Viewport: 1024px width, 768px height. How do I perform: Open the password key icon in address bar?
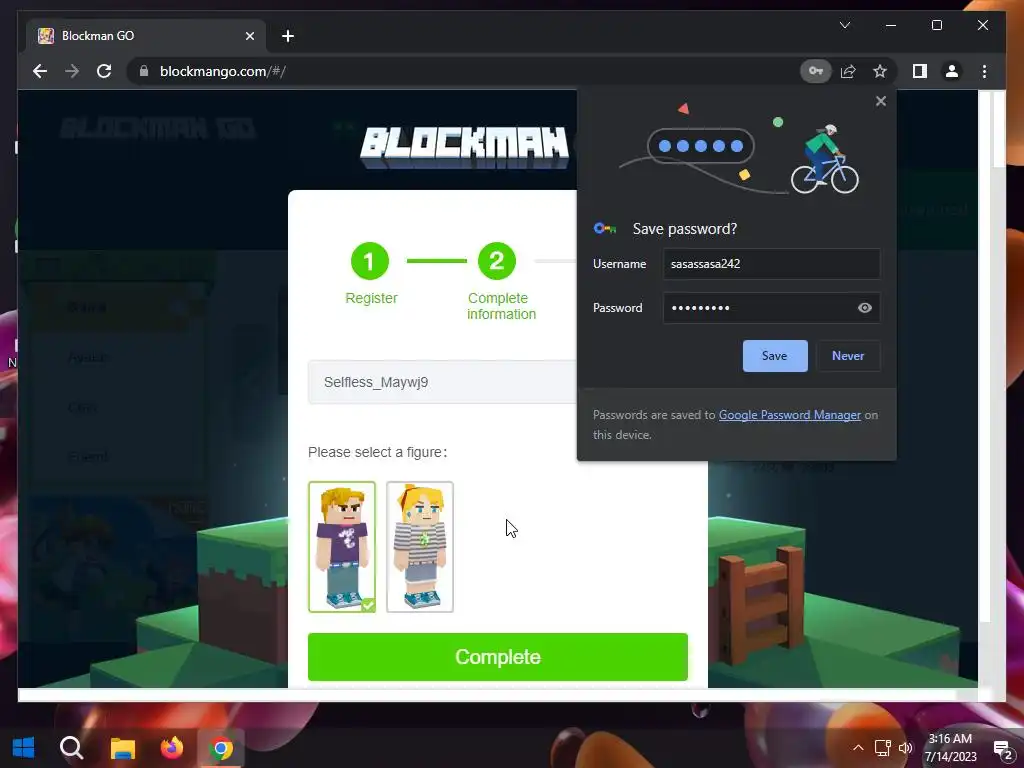coord(816,71)
